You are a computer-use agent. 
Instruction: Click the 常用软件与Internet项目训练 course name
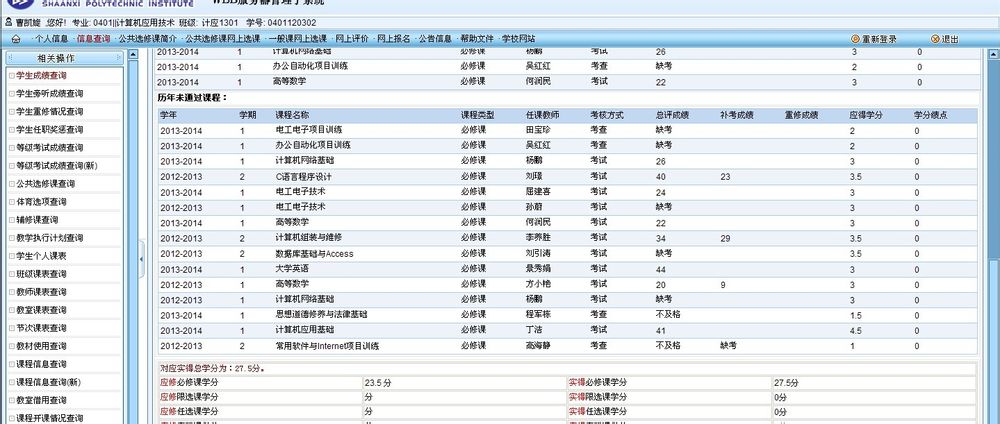tap(328, 346)
